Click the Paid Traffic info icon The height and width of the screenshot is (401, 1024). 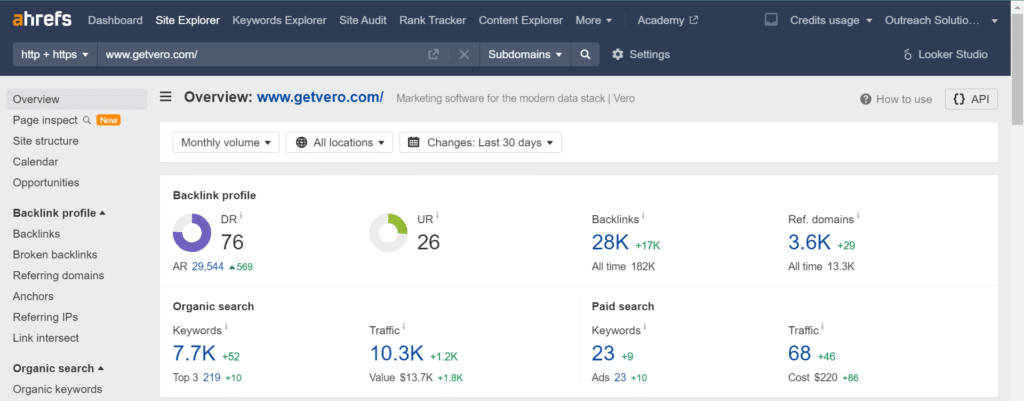[x=824, y=327]
